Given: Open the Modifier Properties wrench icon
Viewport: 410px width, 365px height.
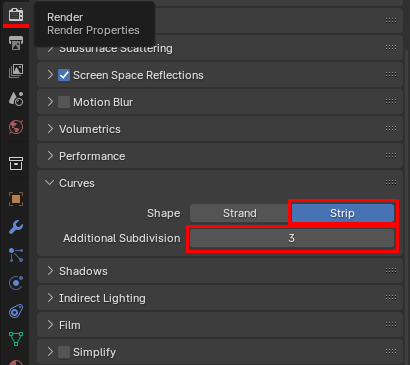Looking at the screenshot, I should click(x=16, y=227).
